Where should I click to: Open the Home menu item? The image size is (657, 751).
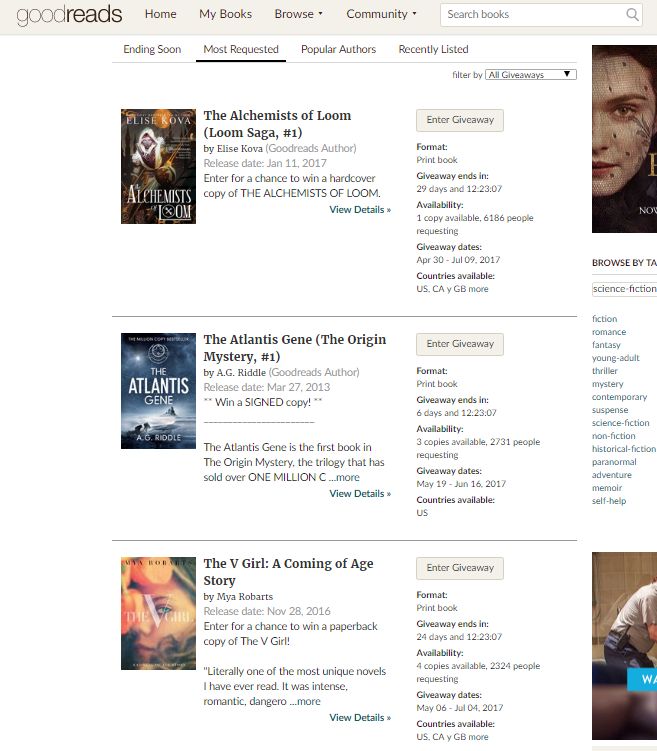(x=160, y=14)
